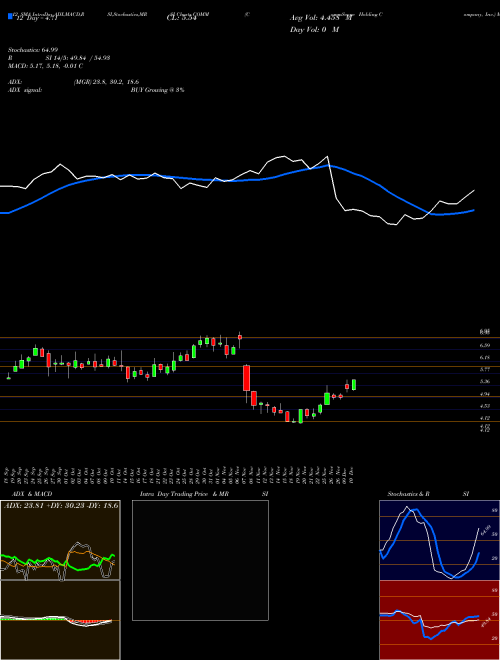Click the 'ADX signal:' label

click(25, 90)
